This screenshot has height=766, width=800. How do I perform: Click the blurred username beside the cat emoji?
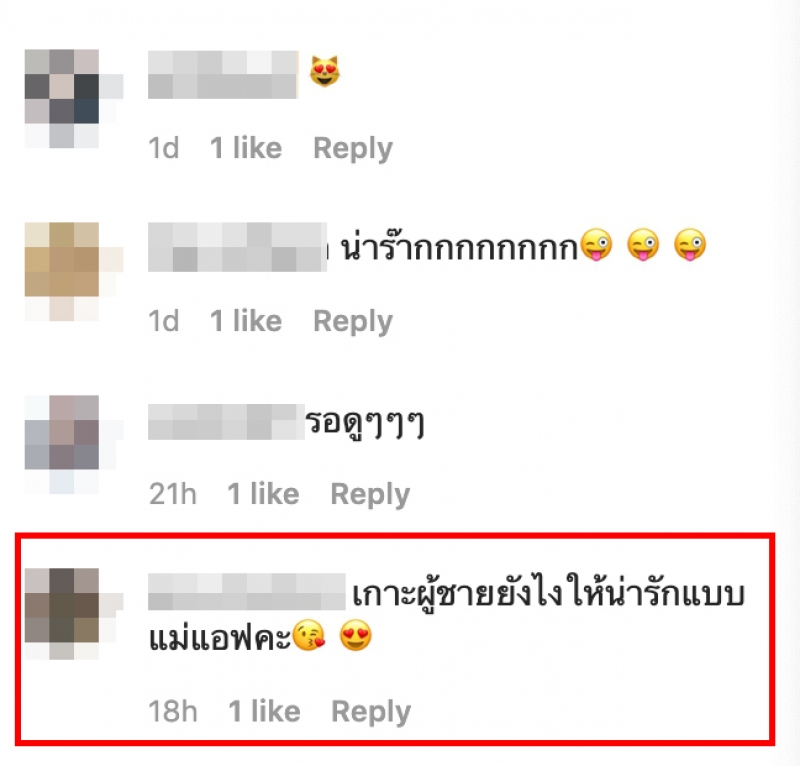click(223, 75)
